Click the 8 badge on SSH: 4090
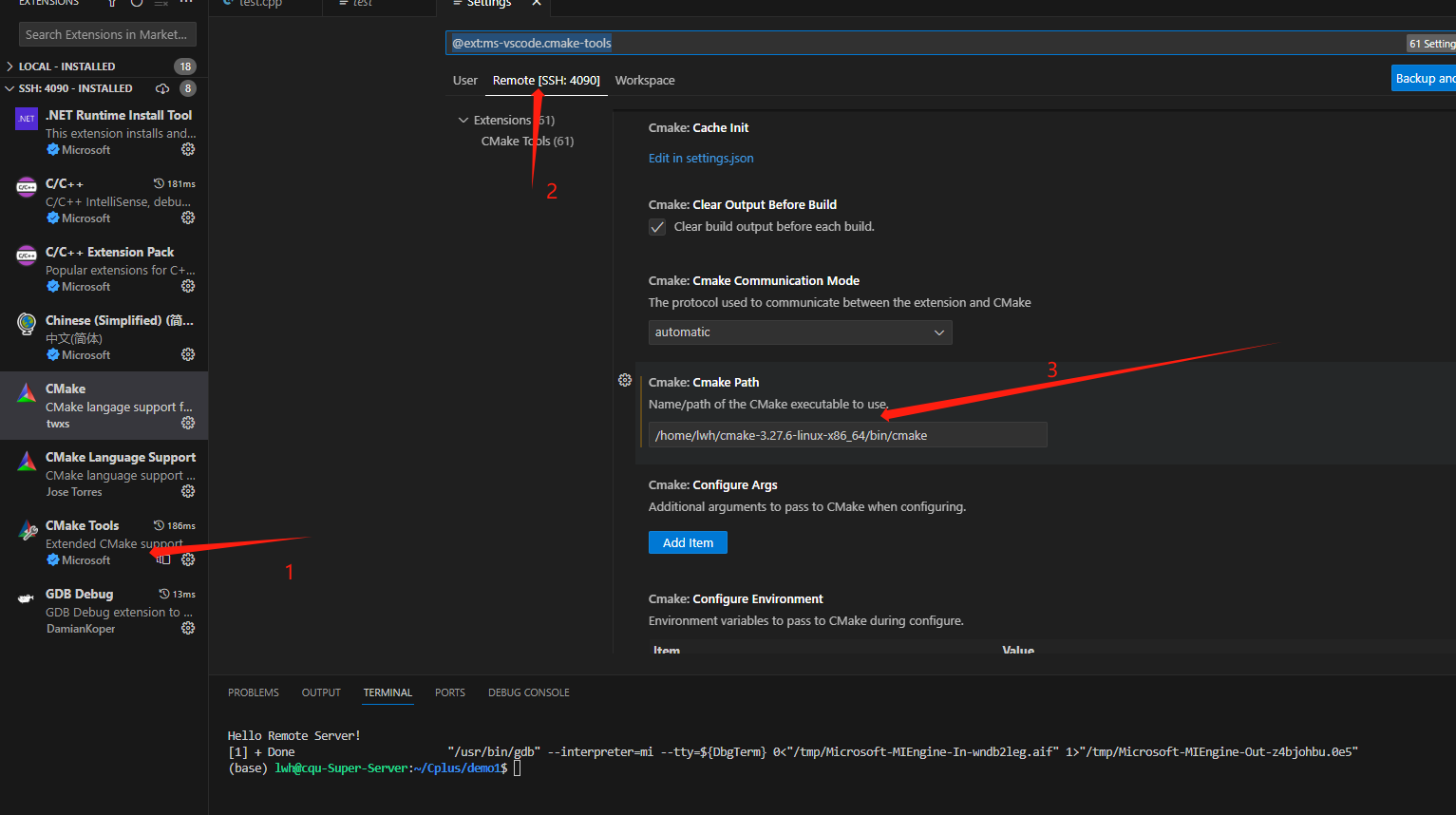The image size is (1456, 815). pyautogui.click(x=188, y=88)
